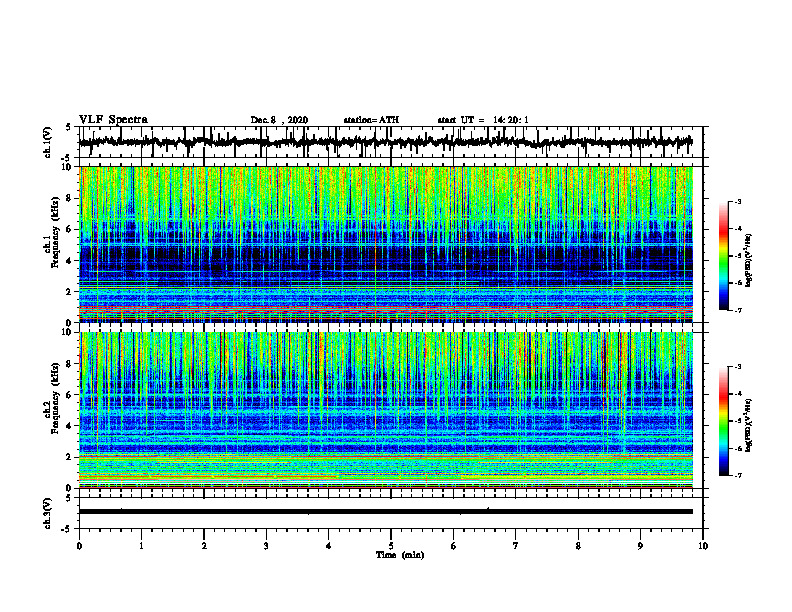792x612 pixels.
Task: Click time axis tick label "4"
Action: coord(329,546)
